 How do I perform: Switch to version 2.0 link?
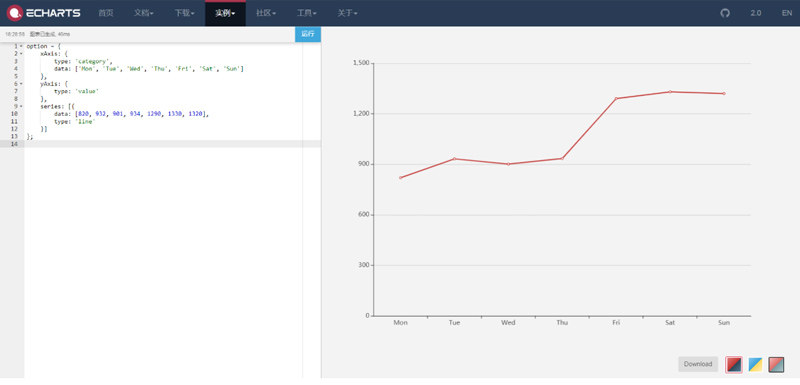(756, 13)
